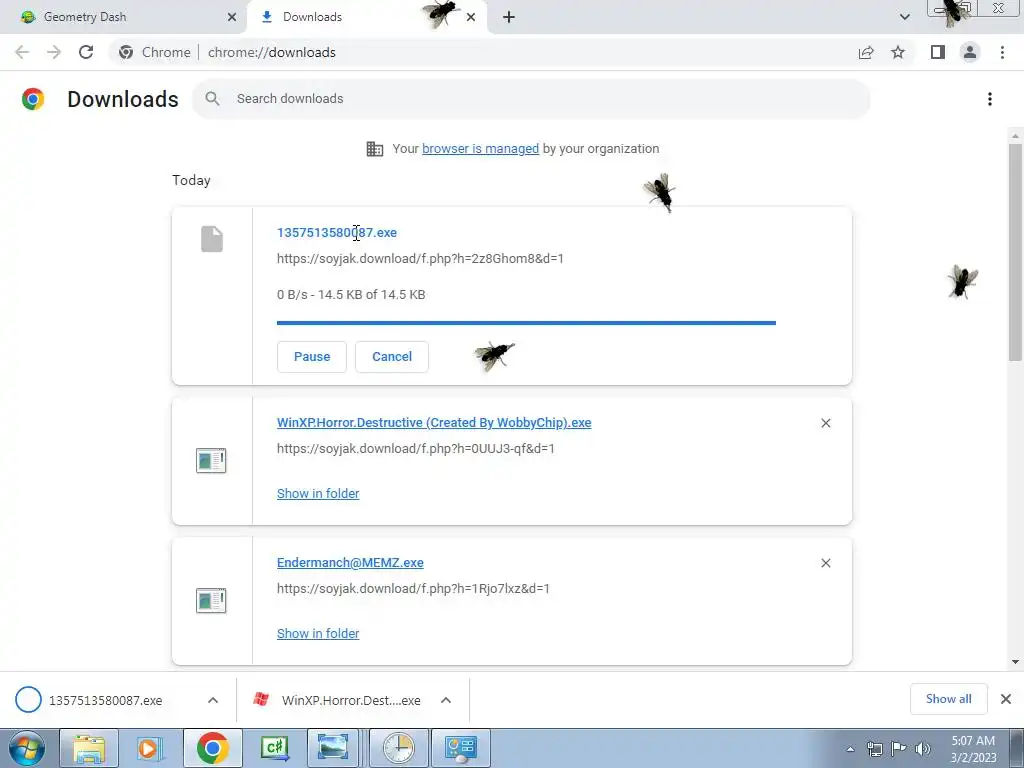This screenshot has height=768, width=1024.
Task: Open Windows Media Player from taskbar
Action: (x=150, y=748)
